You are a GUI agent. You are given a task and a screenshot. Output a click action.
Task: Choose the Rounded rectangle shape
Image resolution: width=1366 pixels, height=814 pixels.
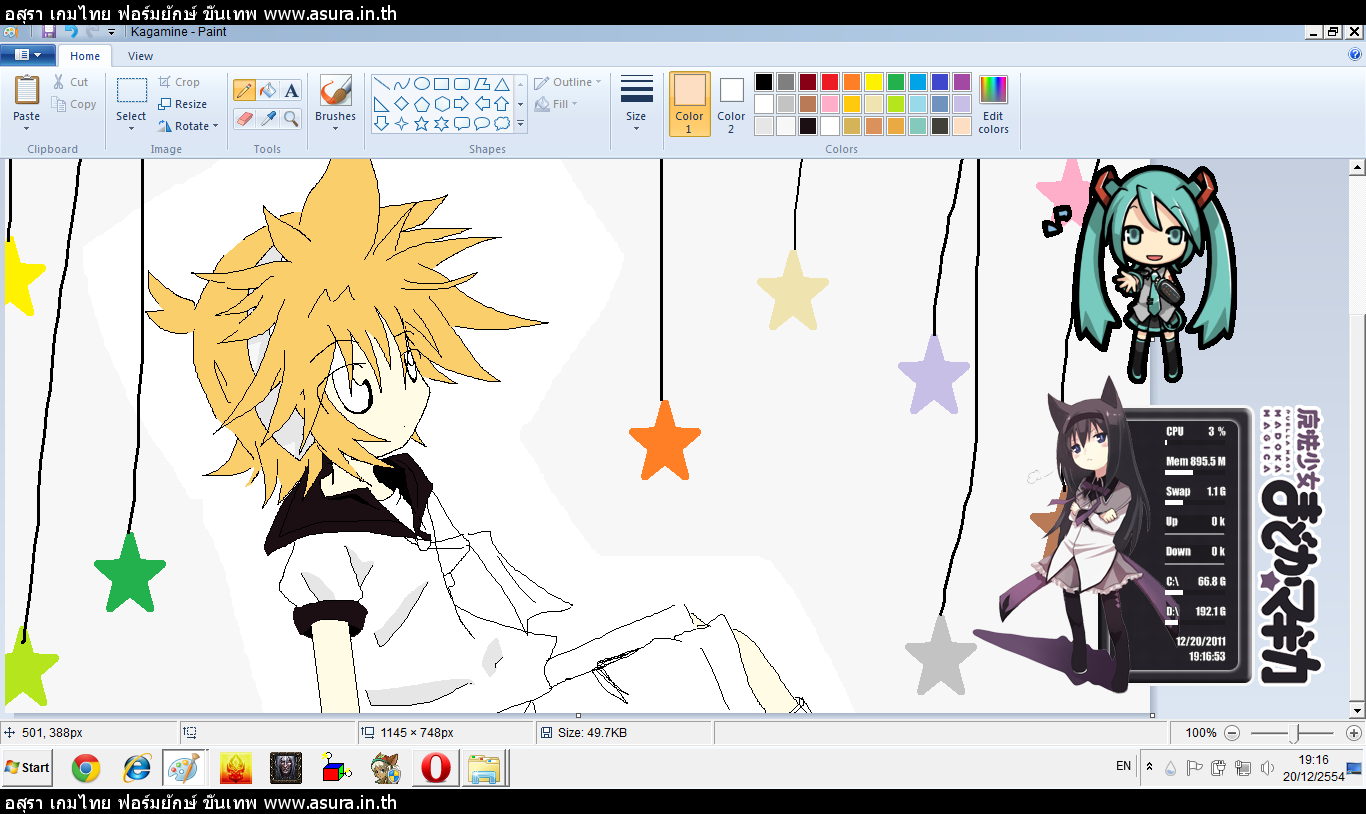[461, 84]
